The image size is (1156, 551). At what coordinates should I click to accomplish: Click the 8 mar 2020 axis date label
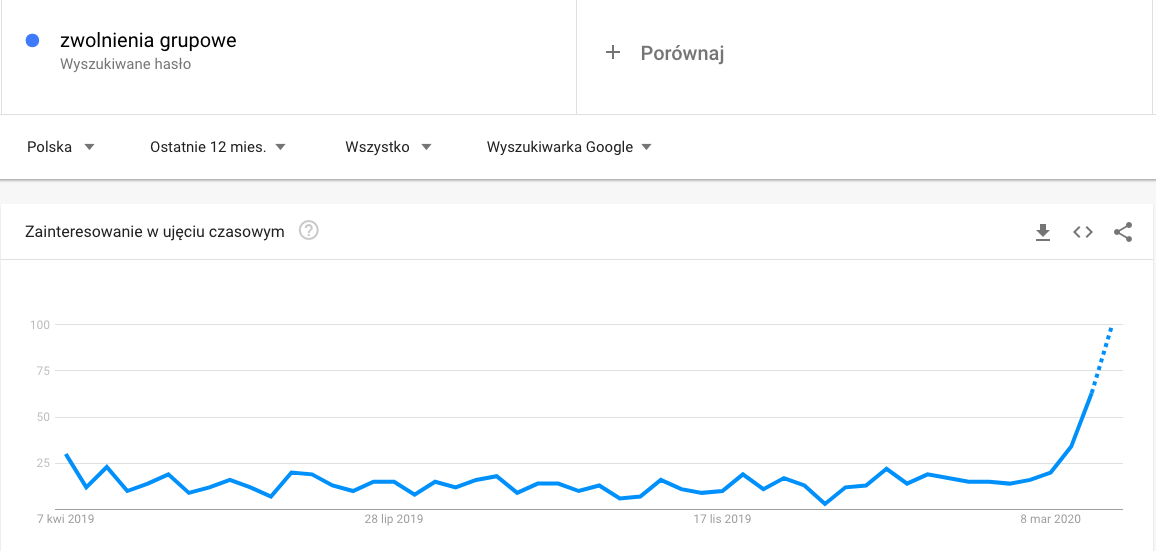(x=1051, y=519)
